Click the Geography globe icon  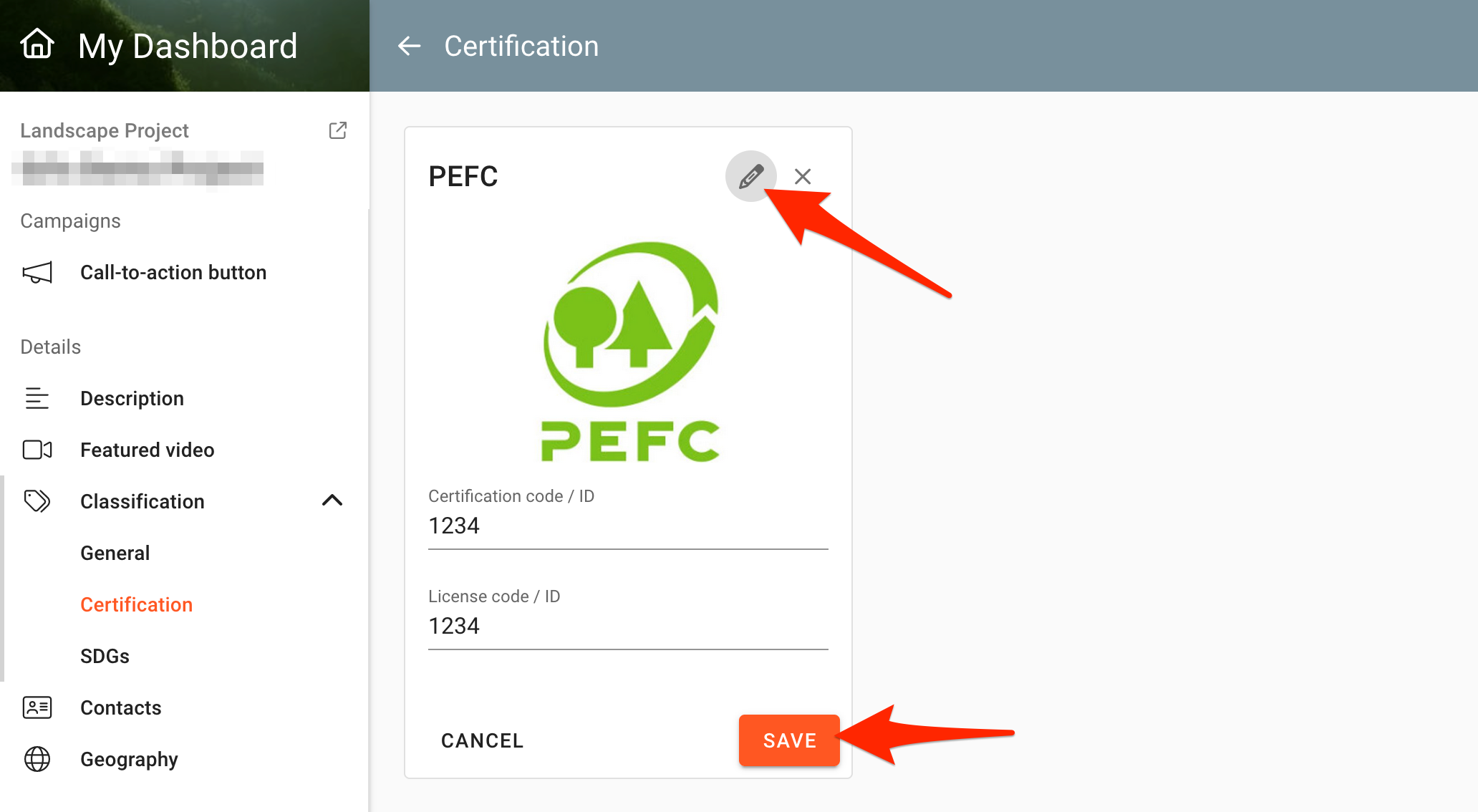click(37, 759)
